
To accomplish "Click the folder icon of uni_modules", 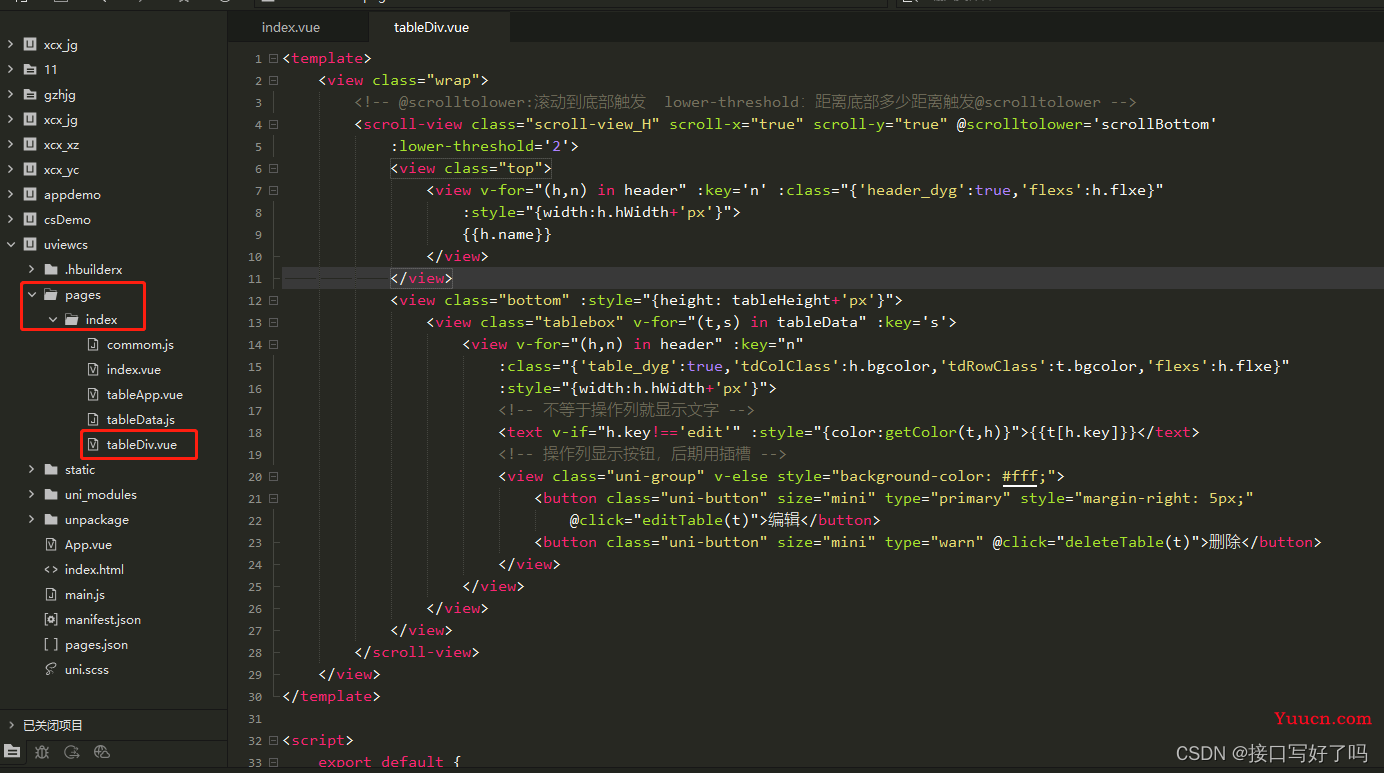I will (51, 495).
